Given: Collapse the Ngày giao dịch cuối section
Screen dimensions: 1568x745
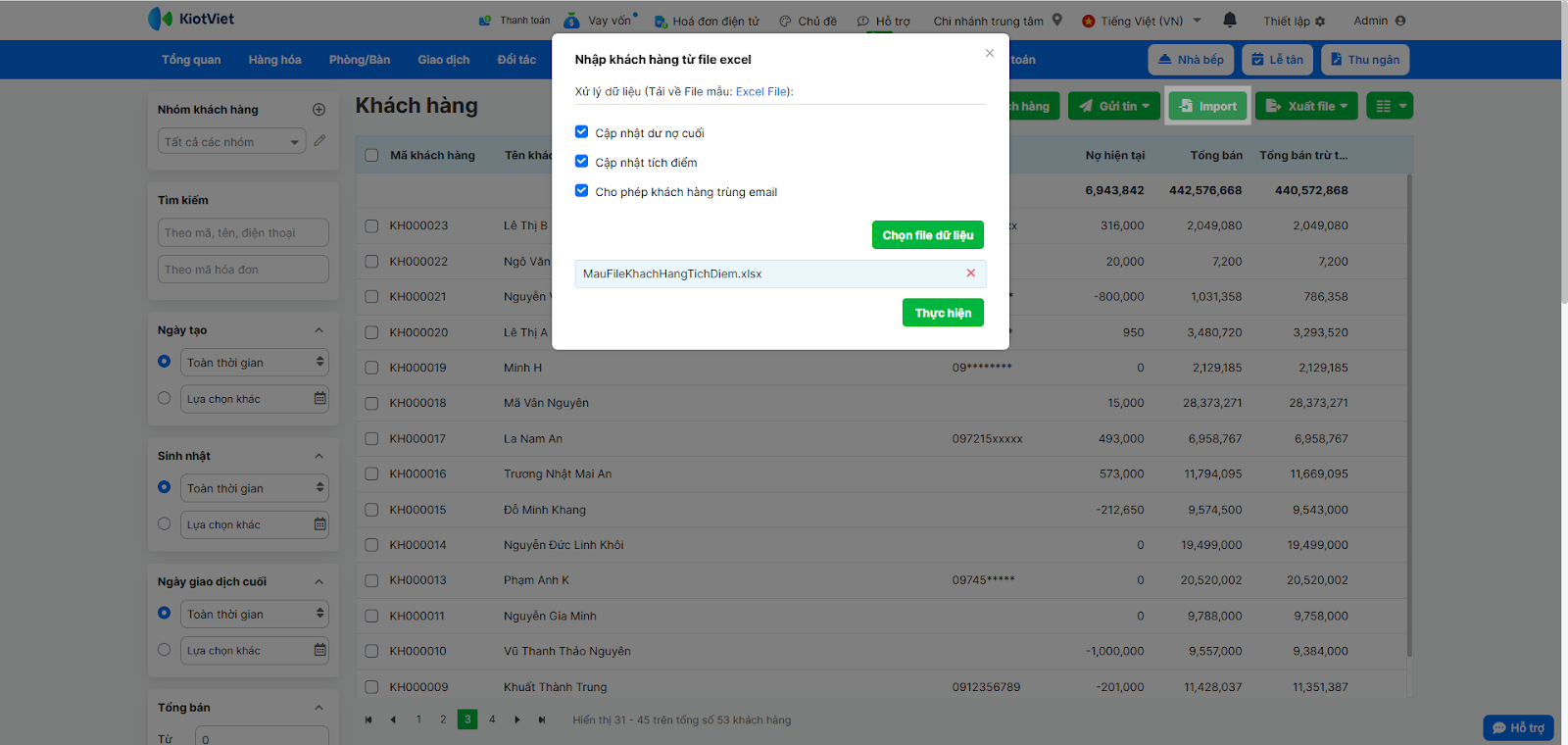Looking at the screenshot, I should 318,582.
